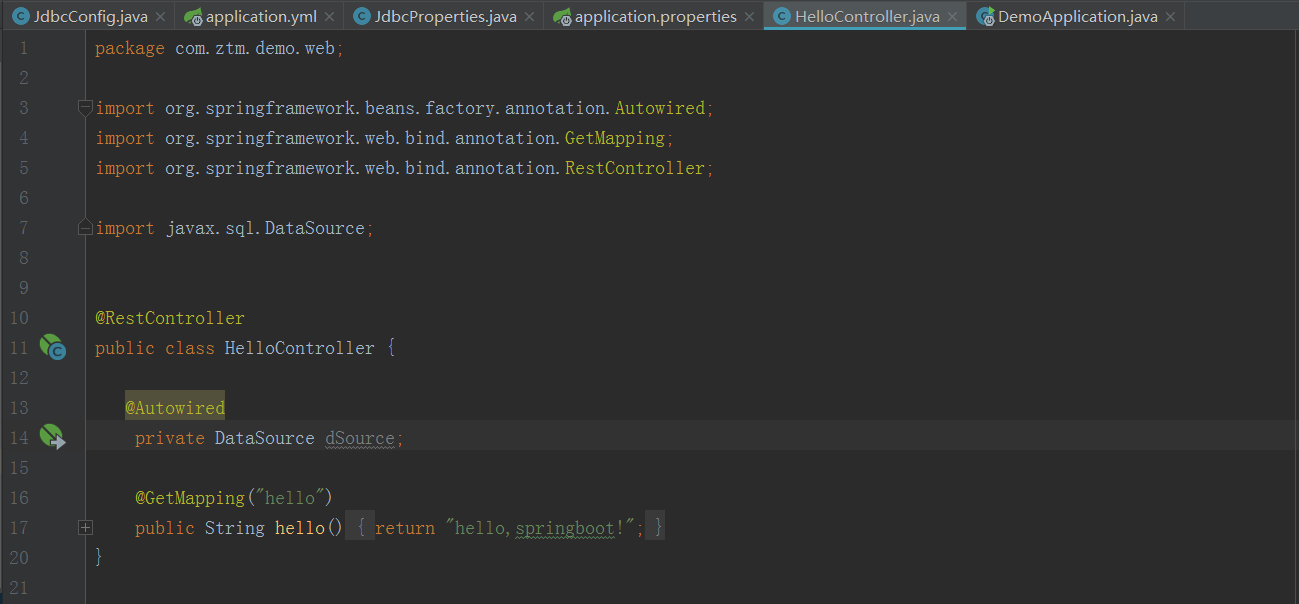Click the "hello" mapping string
The width and height of the screenshot is (1299, 604).
click(x=288, y=498)
